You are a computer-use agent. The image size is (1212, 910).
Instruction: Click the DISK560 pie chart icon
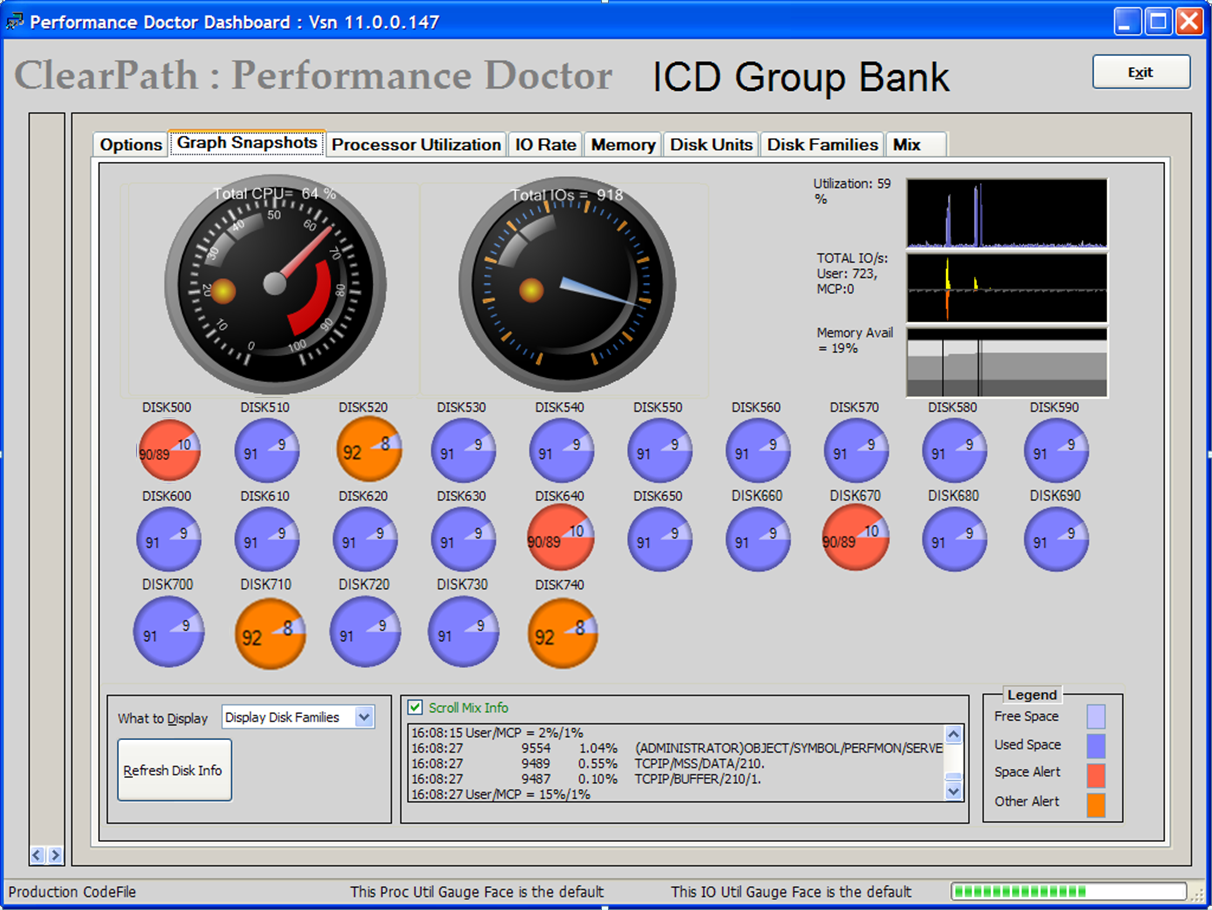point(758,451)
